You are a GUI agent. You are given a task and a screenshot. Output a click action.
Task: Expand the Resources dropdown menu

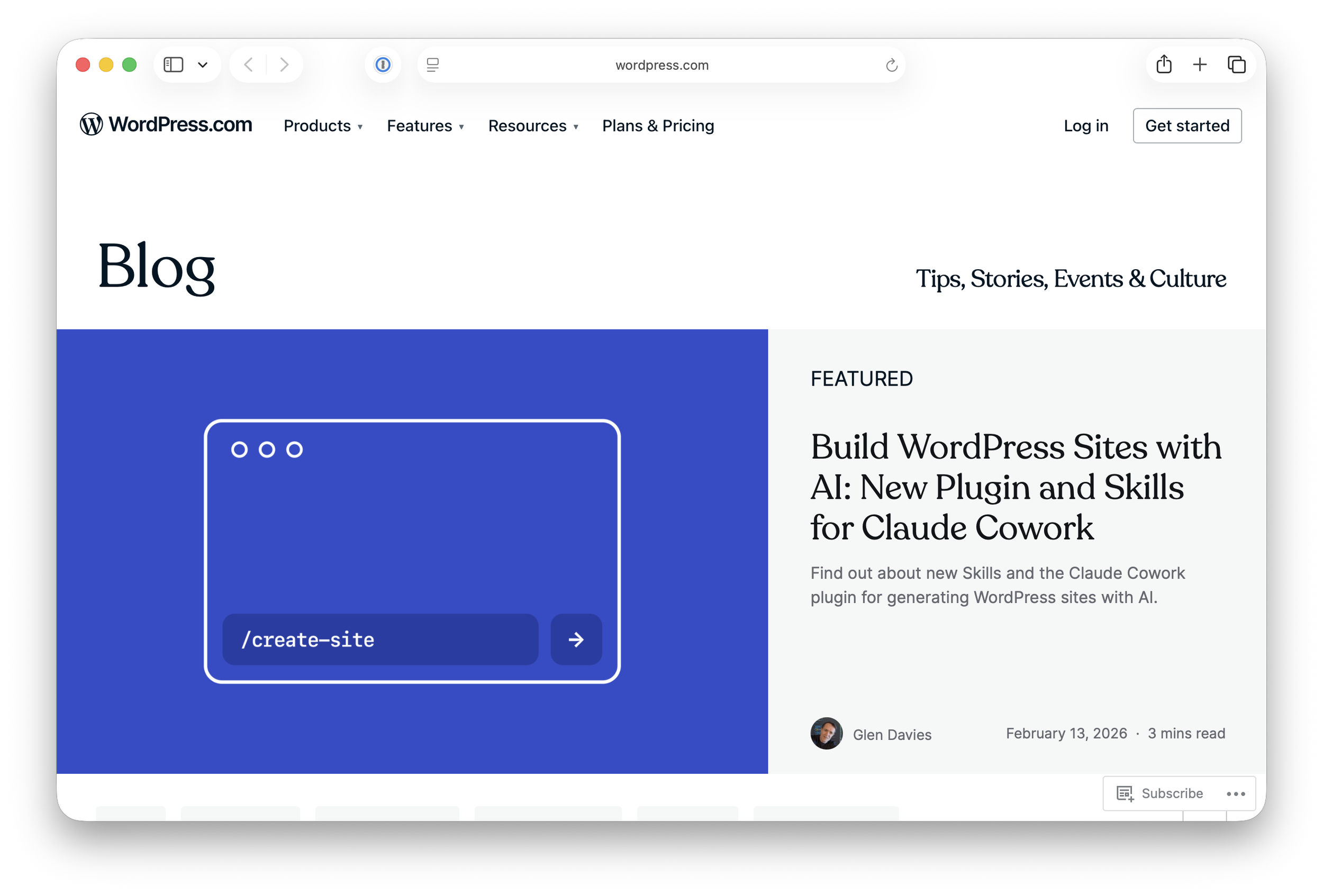(533, 126)
